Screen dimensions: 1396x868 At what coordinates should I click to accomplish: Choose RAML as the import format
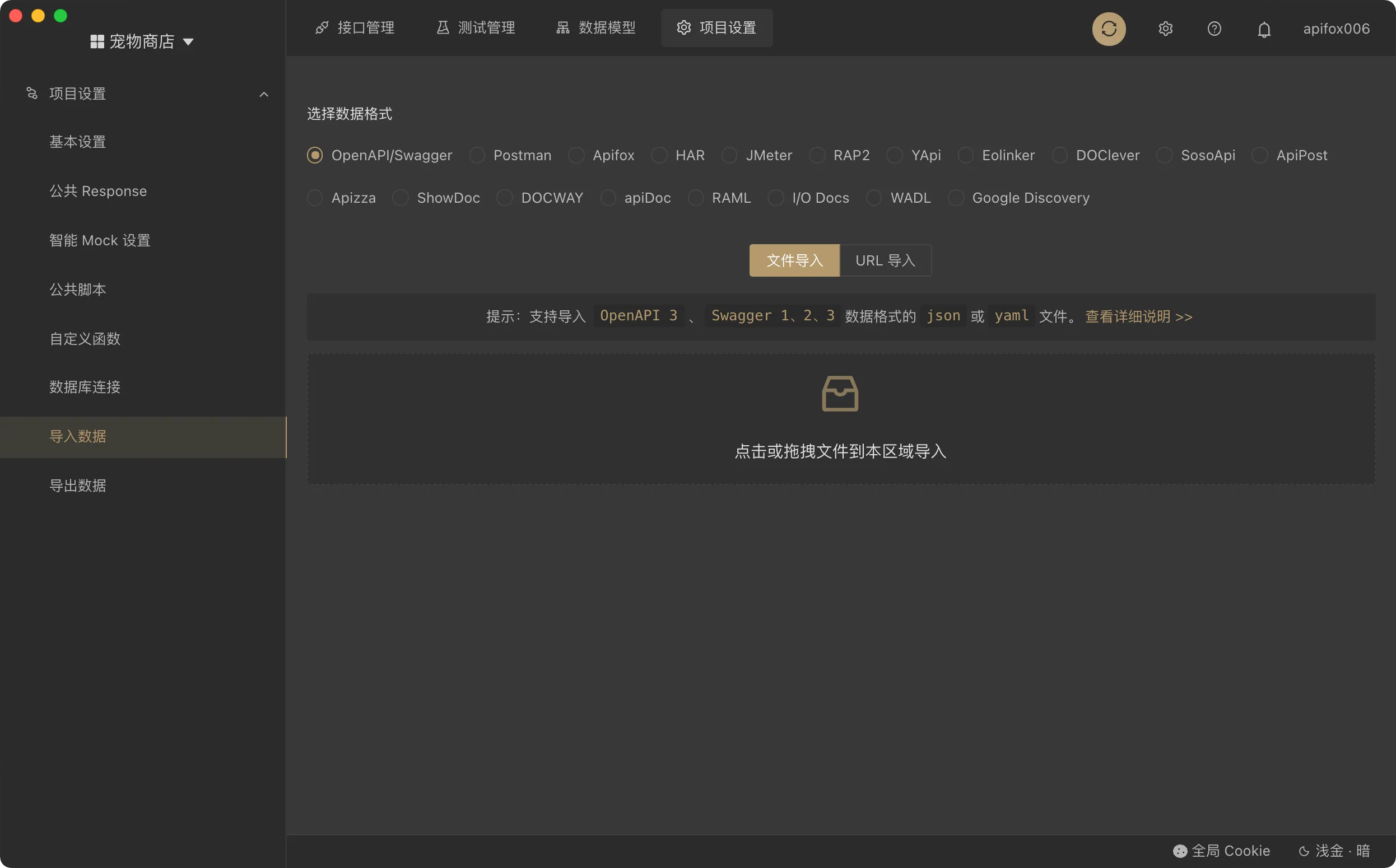pyautogui.click(x=697, y=198)
